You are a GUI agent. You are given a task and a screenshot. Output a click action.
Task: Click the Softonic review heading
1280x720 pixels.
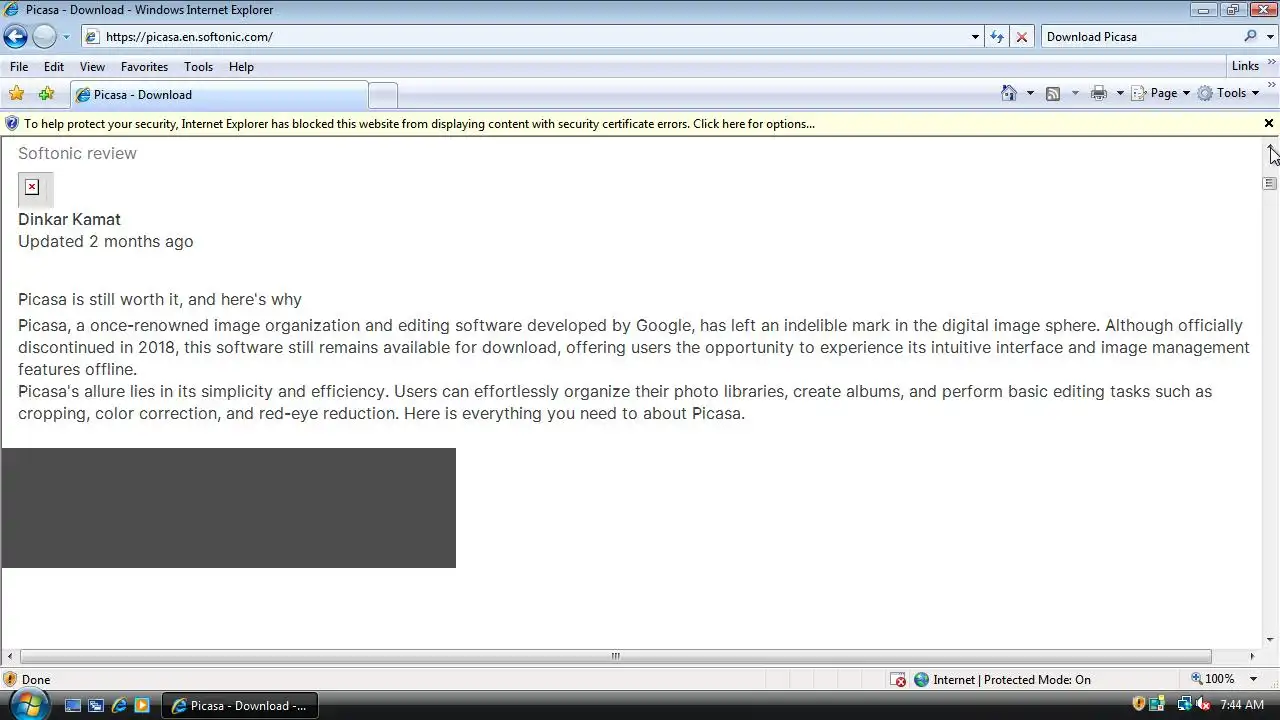click(77, 153)
